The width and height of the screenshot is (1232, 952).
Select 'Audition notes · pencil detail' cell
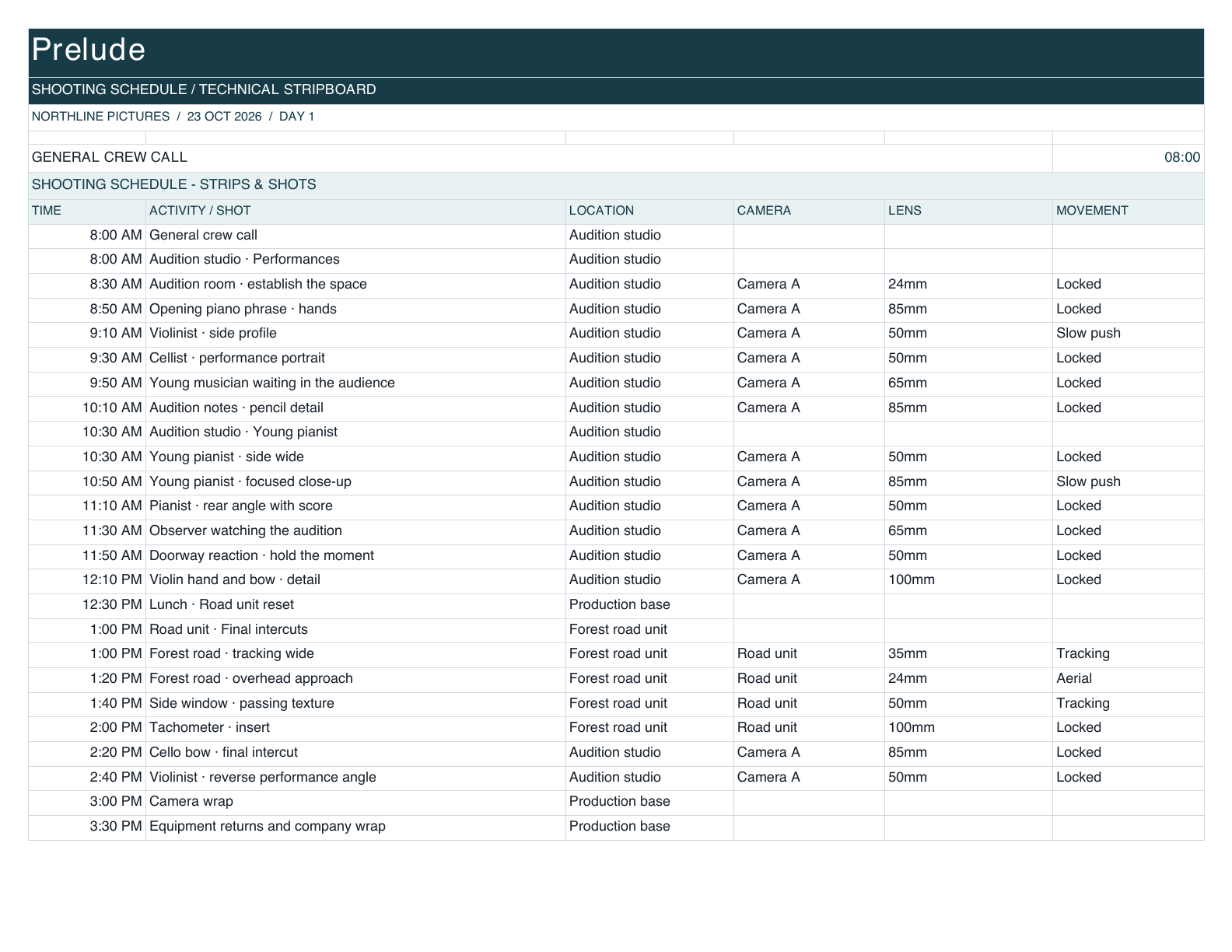pyautogui.click(x=355, y=408)
